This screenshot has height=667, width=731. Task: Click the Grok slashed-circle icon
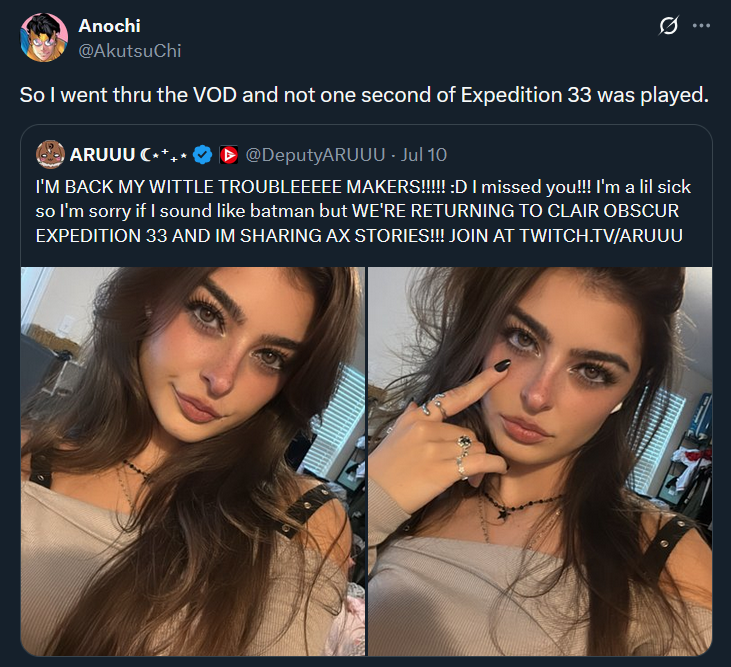(x=668, y=26)
